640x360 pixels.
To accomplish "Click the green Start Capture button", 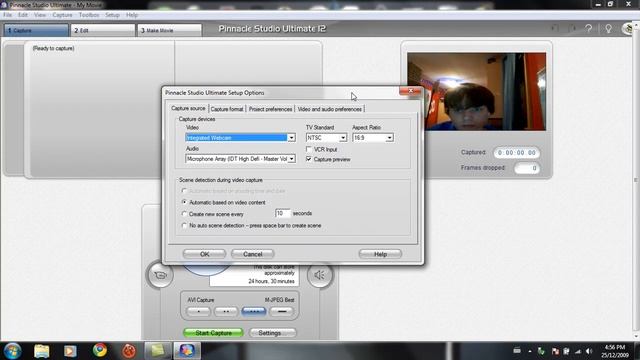I will tap(213, 333).
